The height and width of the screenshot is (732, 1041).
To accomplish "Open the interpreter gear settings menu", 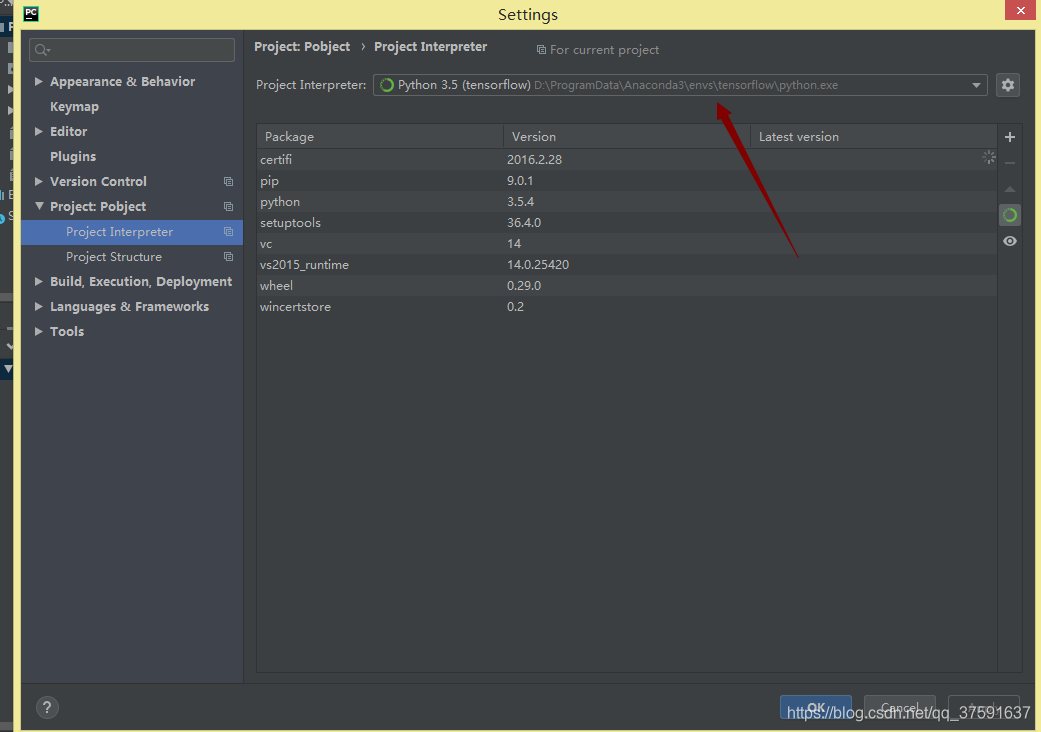I will coord(1007,85).
